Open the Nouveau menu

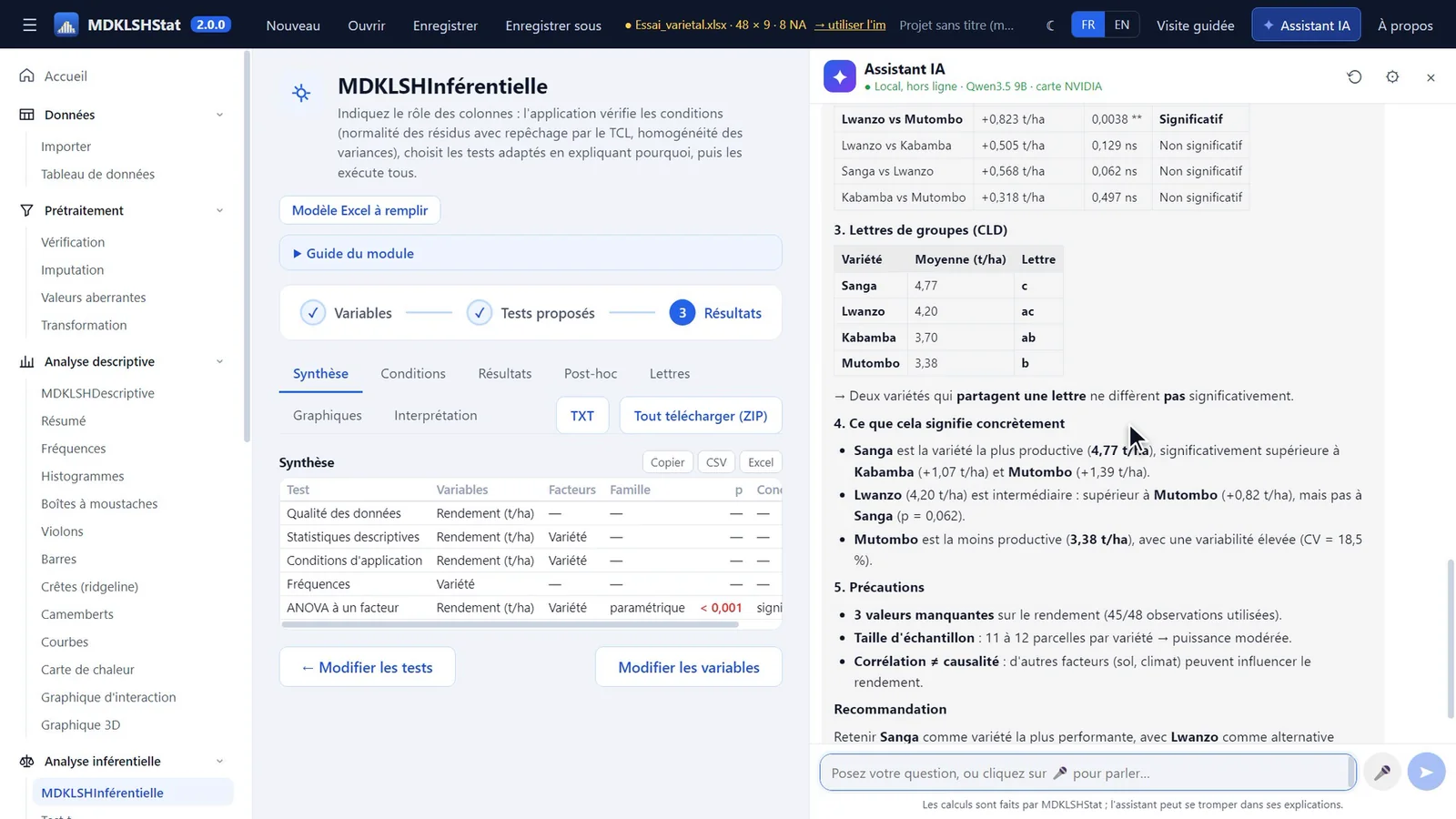[x=293, y=25]
